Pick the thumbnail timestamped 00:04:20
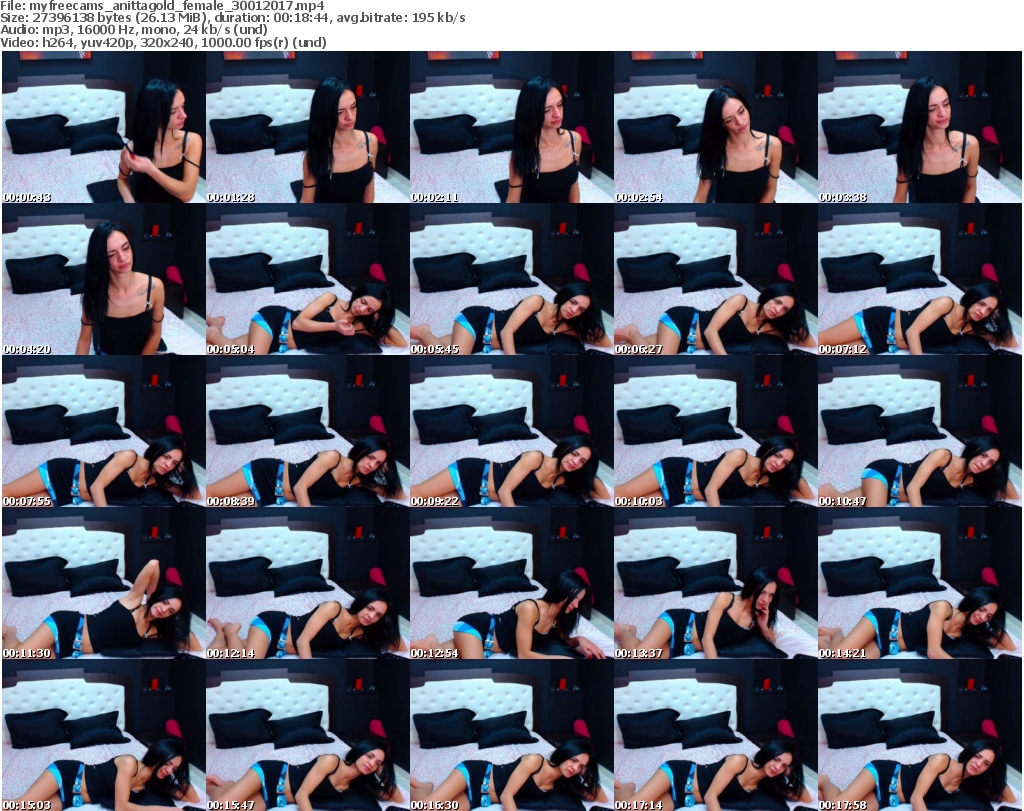This screenshot has height=811, width=1024. (104, 279)
